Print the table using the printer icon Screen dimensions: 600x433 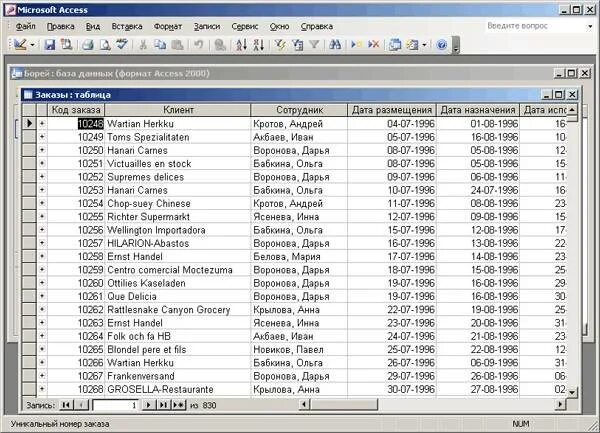(88, 45)
